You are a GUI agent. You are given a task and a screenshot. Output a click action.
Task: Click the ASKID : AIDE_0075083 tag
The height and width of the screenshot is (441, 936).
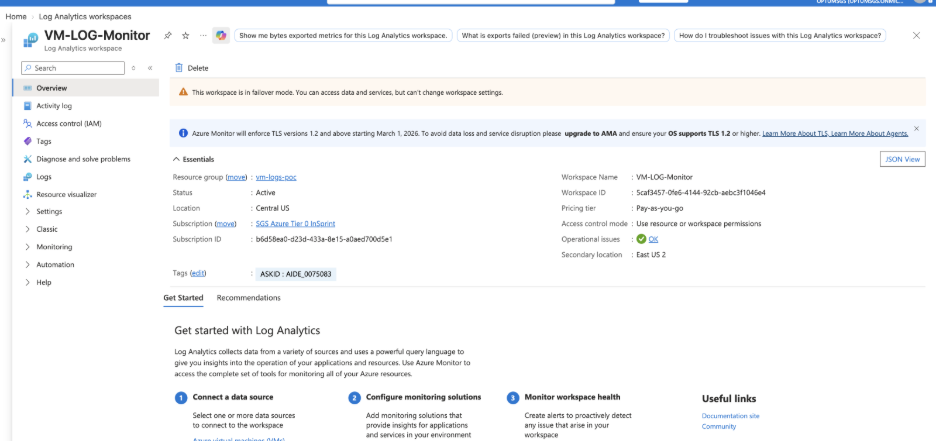pyautogui.click(x=296, y=275)
